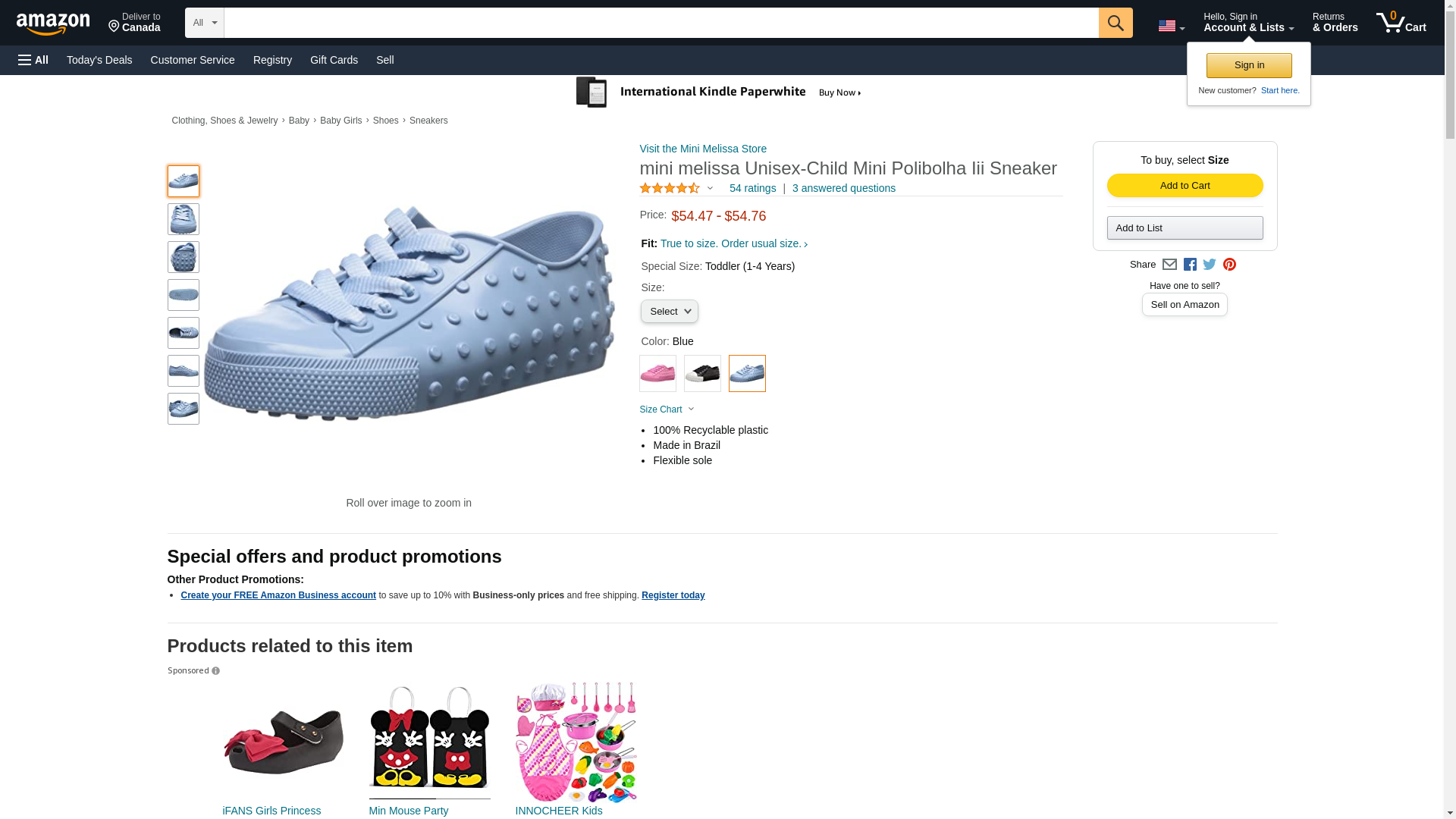Select the pink color swatch
1456x819 pixels.
657,373
